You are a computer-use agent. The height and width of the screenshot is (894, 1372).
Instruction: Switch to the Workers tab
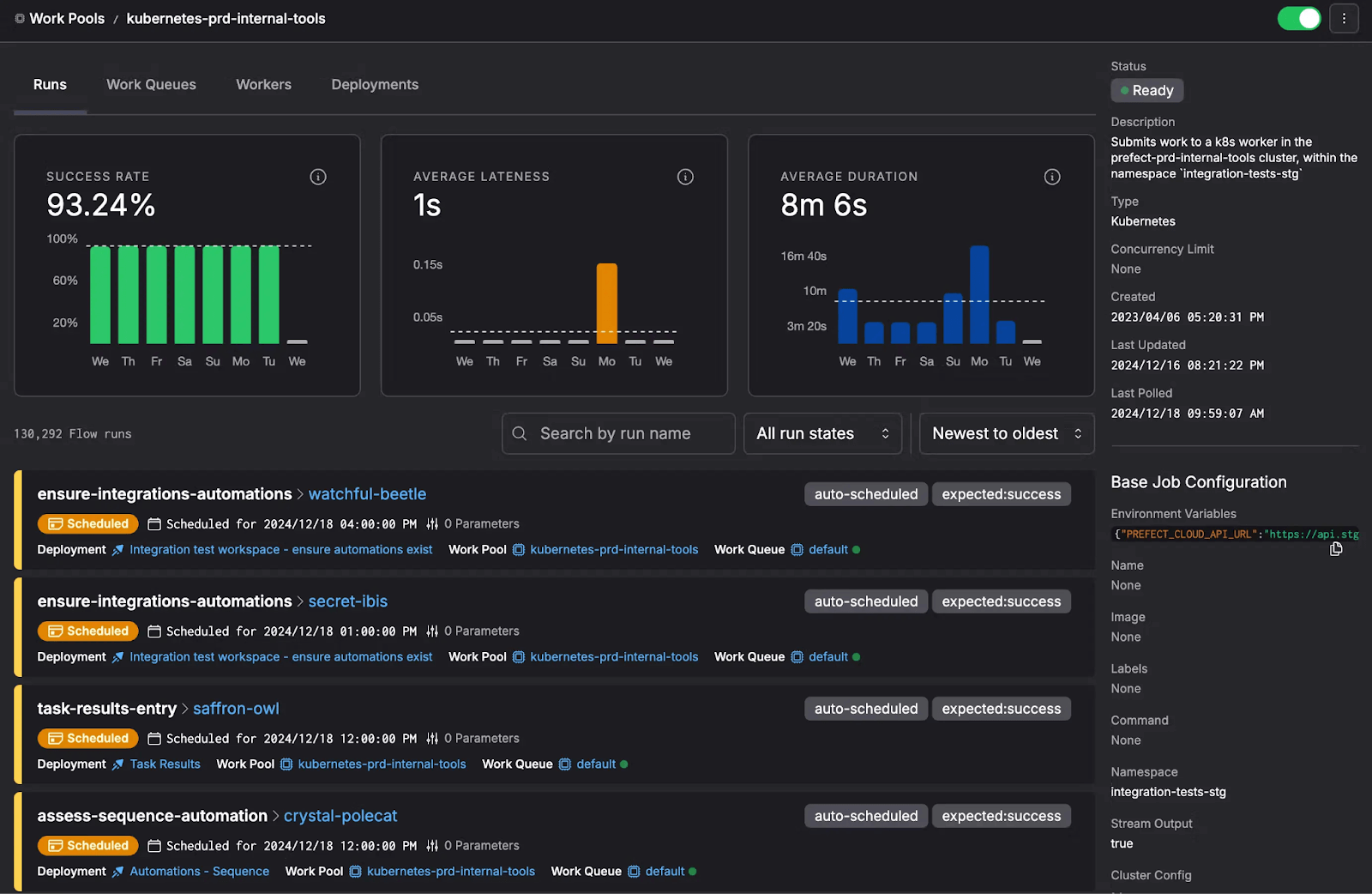pyautogui.click(x=263, y=85)
